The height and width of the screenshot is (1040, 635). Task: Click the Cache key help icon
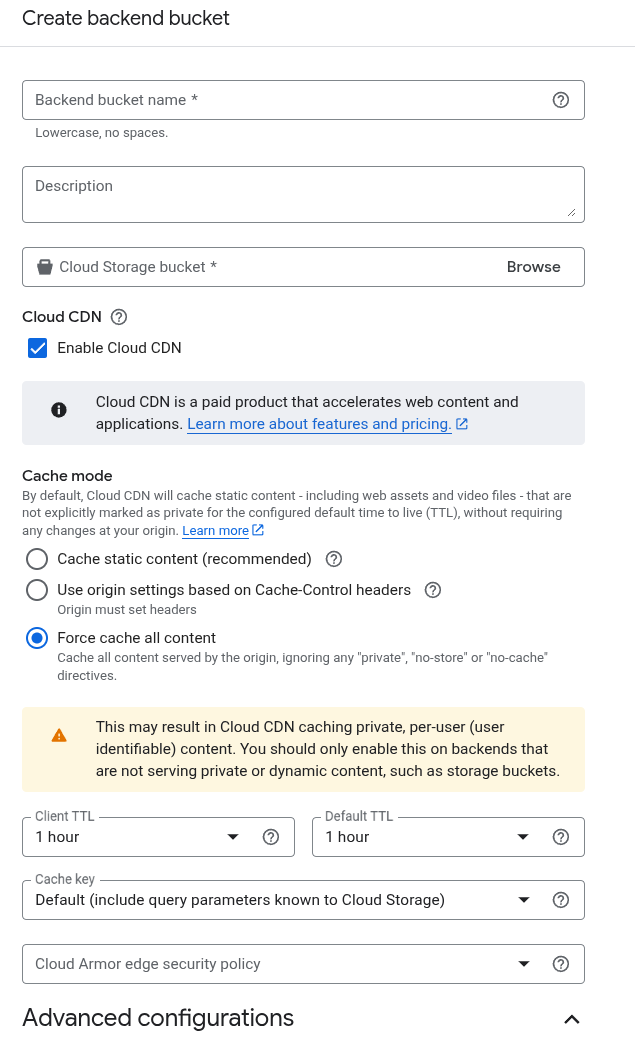coord(561,900)
